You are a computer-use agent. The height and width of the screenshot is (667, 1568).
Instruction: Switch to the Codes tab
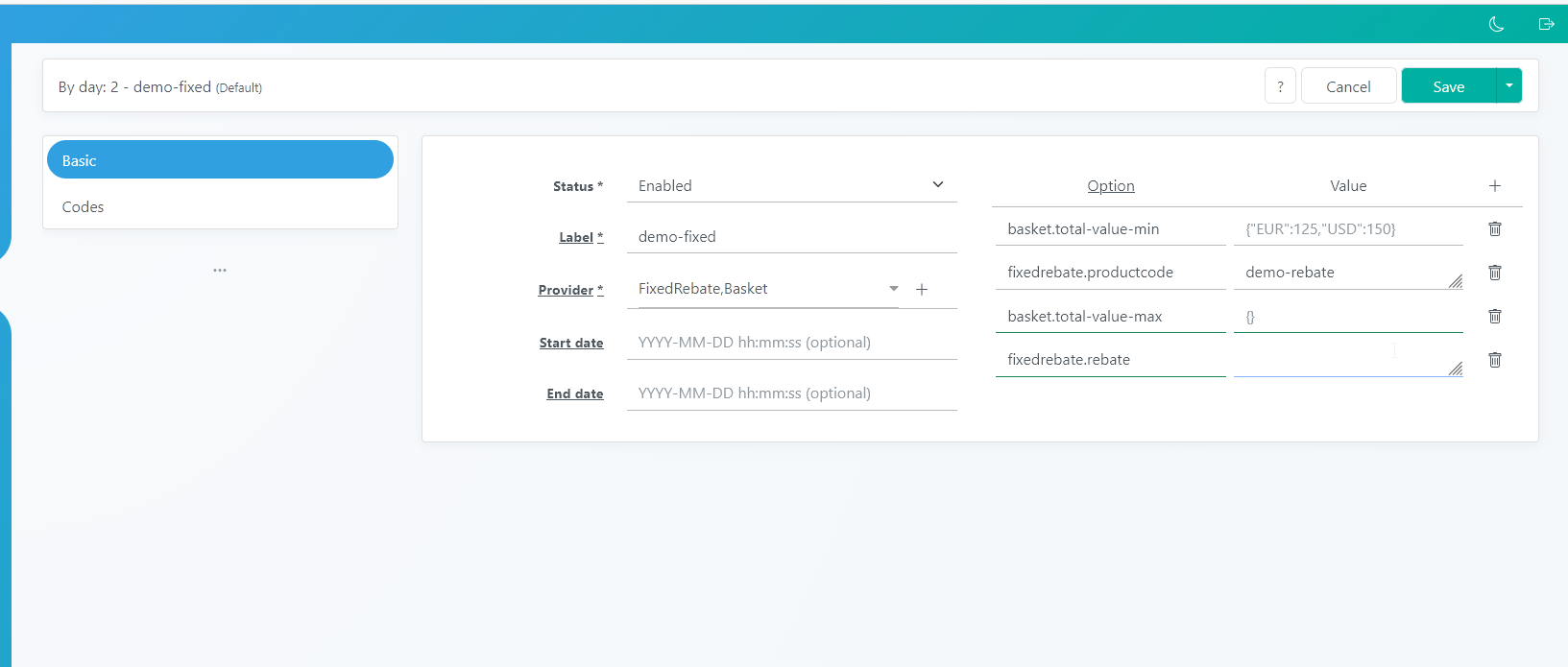click(220, 206)
